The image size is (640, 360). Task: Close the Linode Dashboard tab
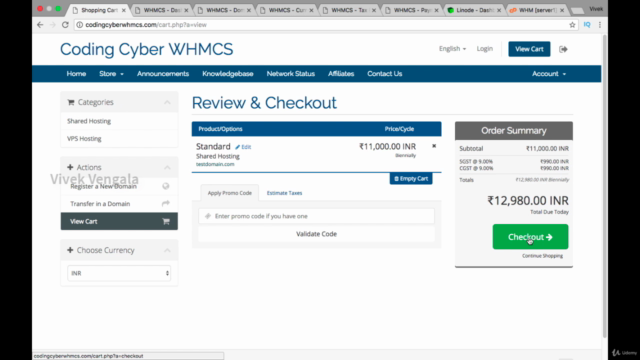(499, 10)
